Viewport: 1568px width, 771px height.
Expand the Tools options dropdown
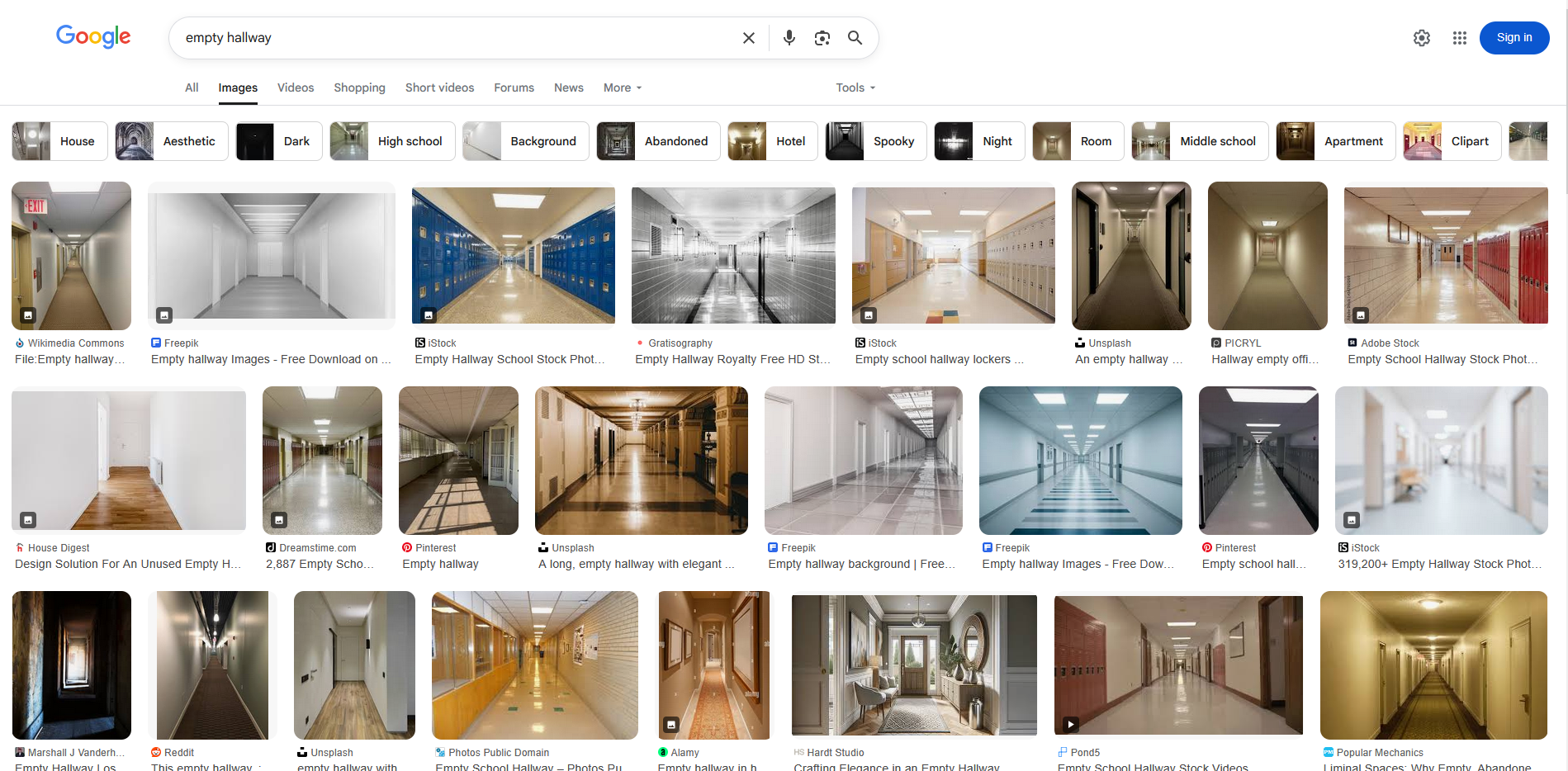click(855, 88)
